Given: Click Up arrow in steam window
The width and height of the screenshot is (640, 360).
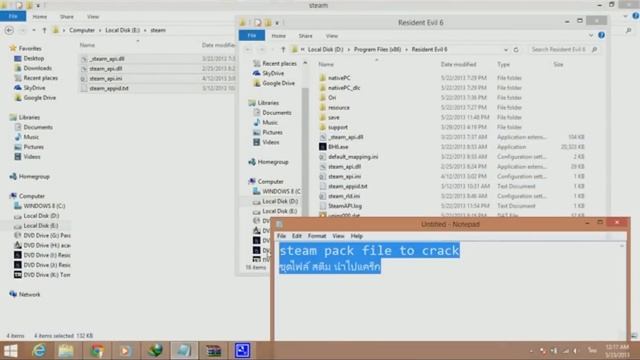Looking at the screenshot, I should point(44,30).
